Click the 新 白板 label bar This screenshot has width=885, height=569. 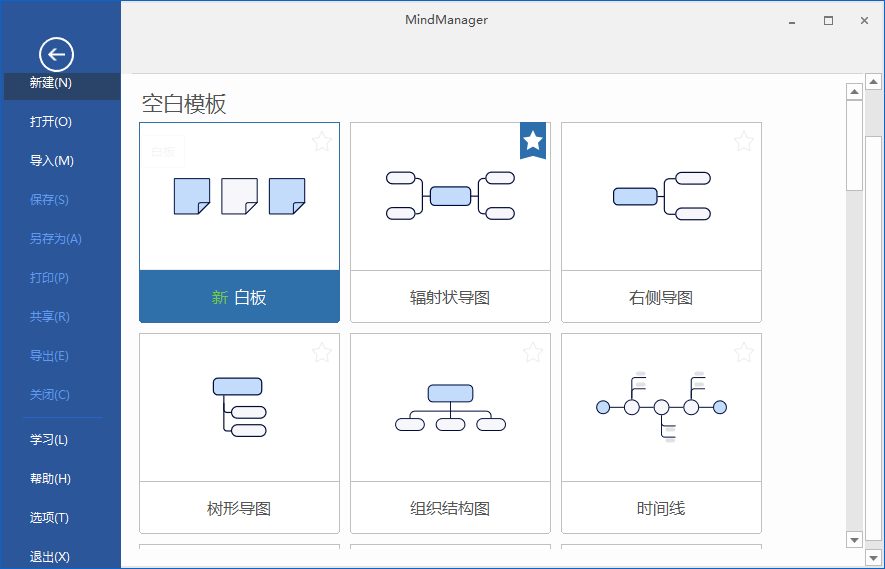(239, 296)
